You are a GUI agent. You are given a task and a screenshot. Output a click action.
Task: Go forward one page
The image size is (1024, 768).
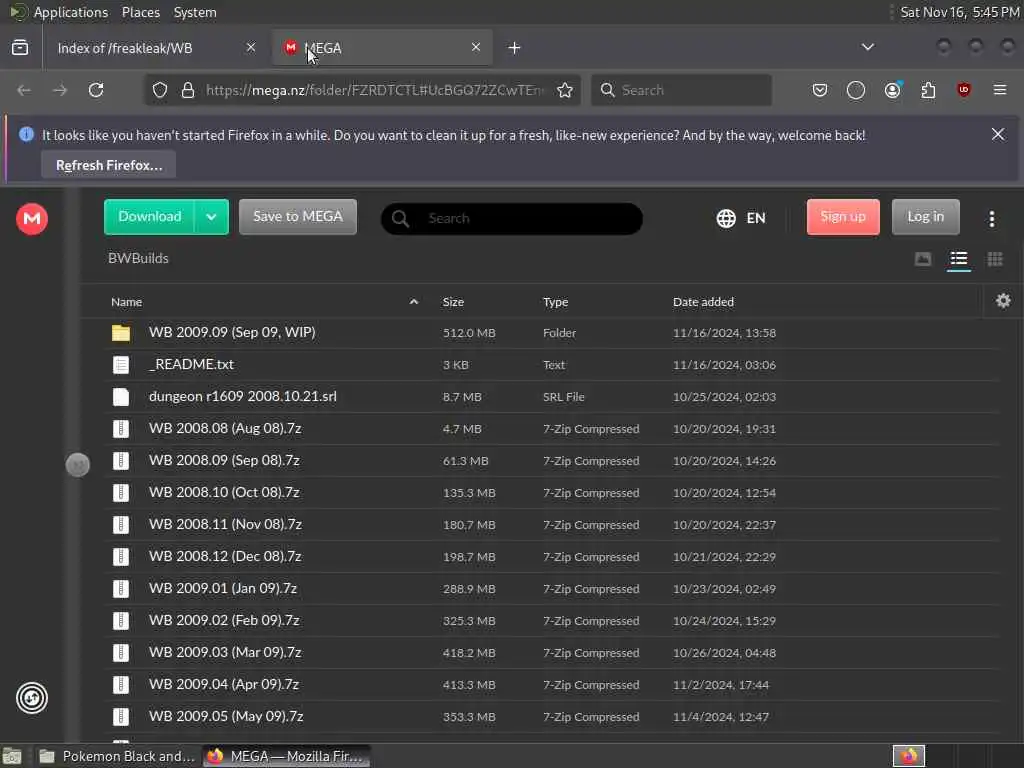pos(60,90)
